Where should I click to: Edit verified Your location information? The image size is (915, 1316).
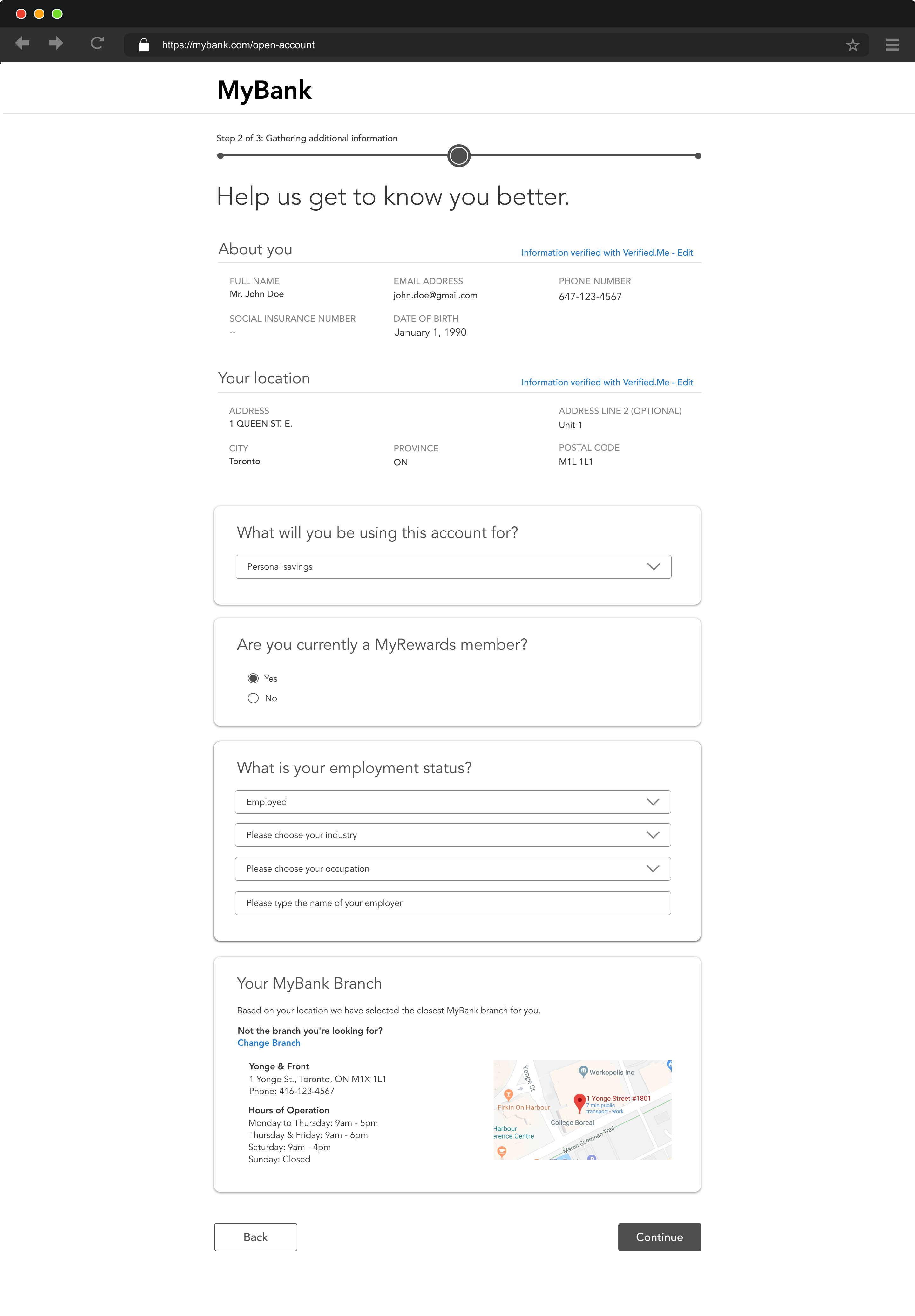tap(685, 382)
